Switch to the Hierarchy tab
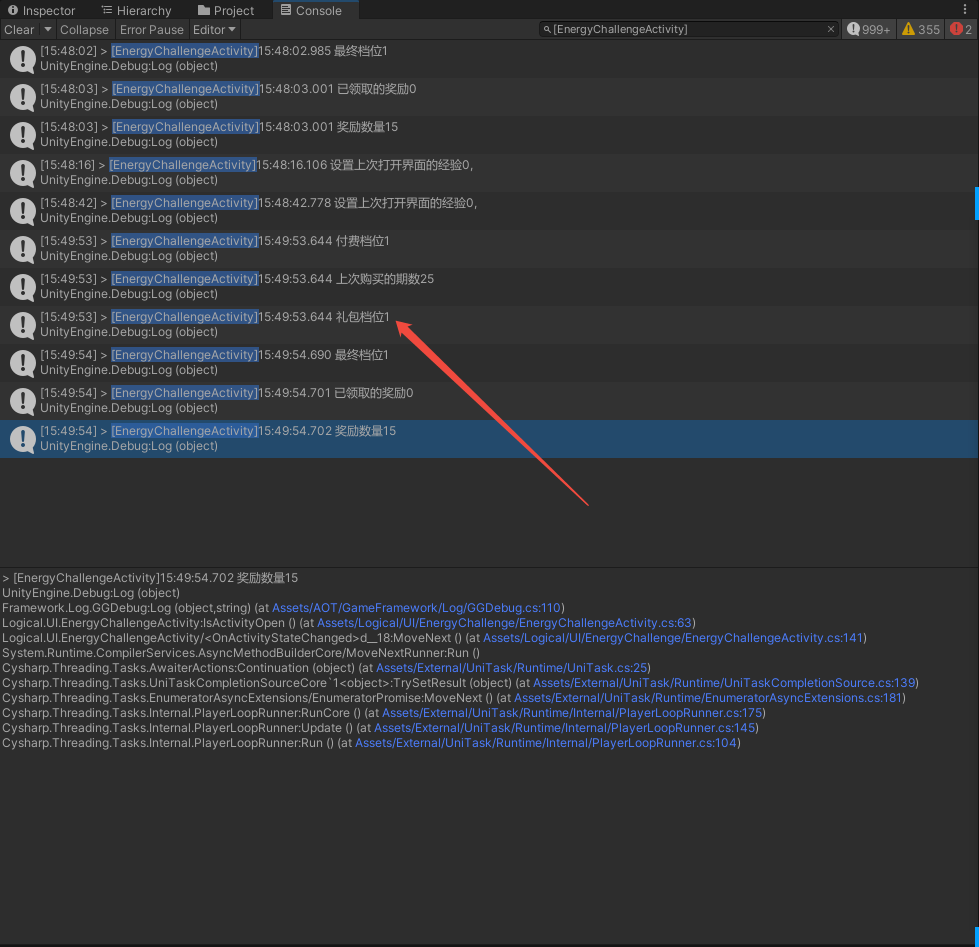The width and height of the screenshot is (979, 947). click(x=136, y=11)
